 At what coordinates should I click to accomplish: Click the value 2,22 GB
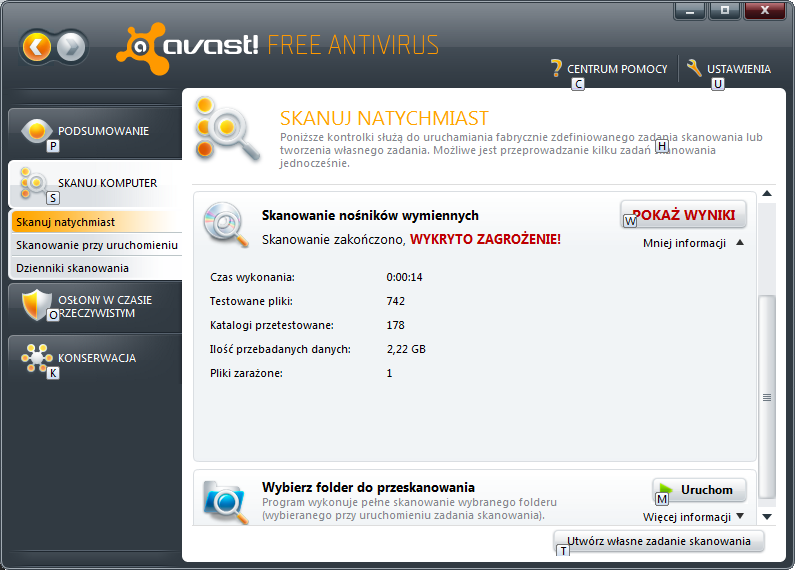406,349
